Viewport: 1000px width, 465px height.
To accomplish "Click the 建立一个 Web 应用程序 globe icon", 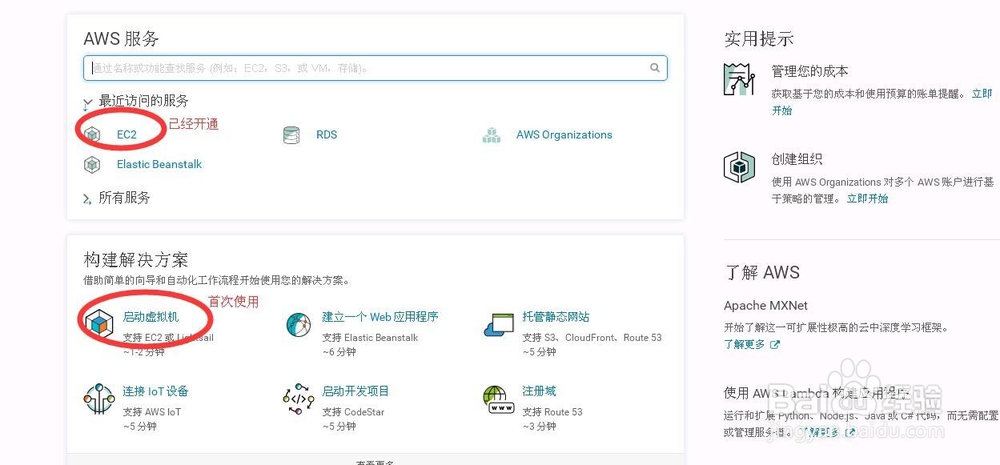I will 298,325.
